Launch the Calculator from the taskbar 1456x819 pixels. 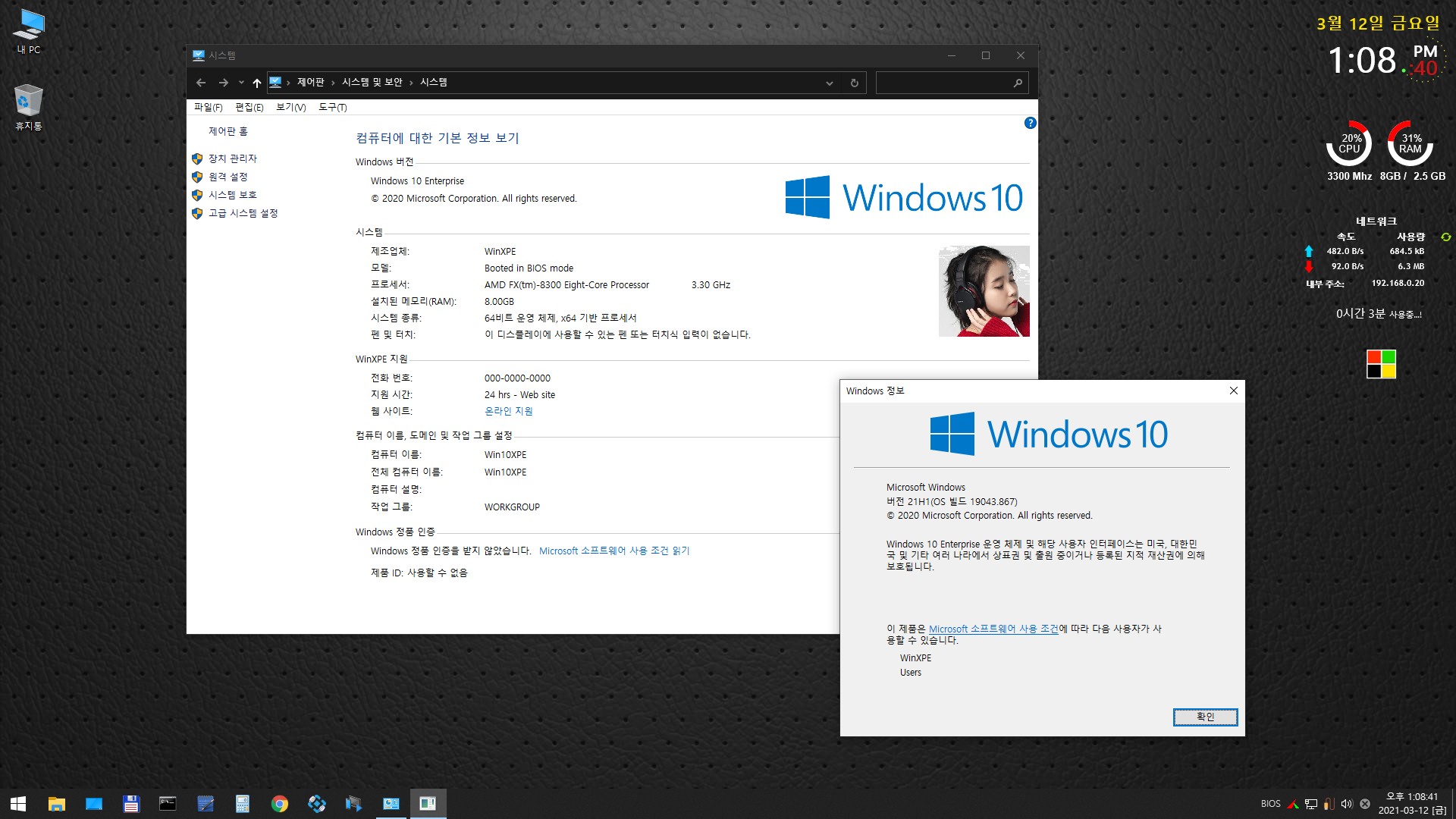[243, 804]
